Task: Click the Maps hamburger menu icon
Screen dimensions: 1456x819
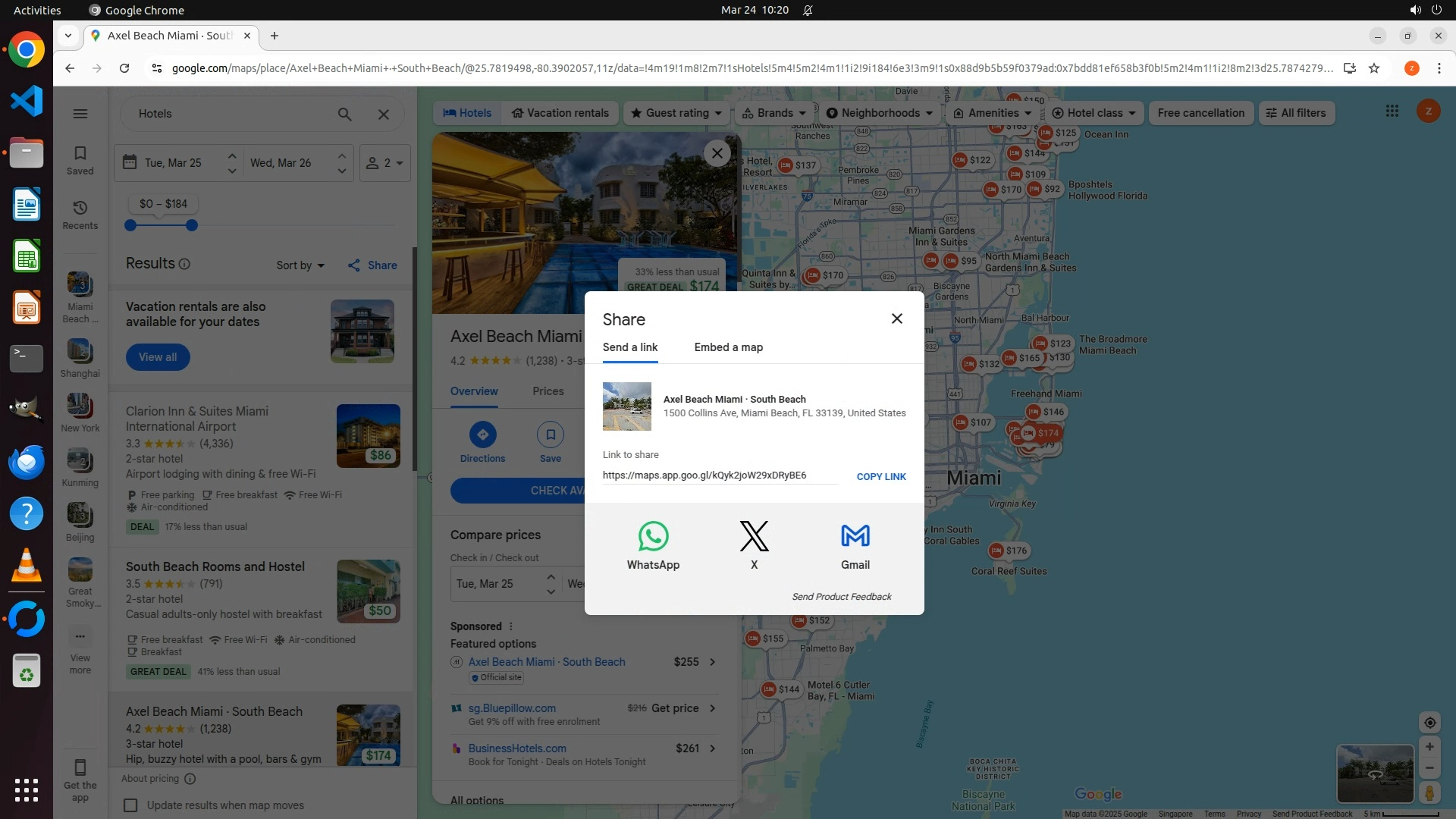Action: pos(80,114)
